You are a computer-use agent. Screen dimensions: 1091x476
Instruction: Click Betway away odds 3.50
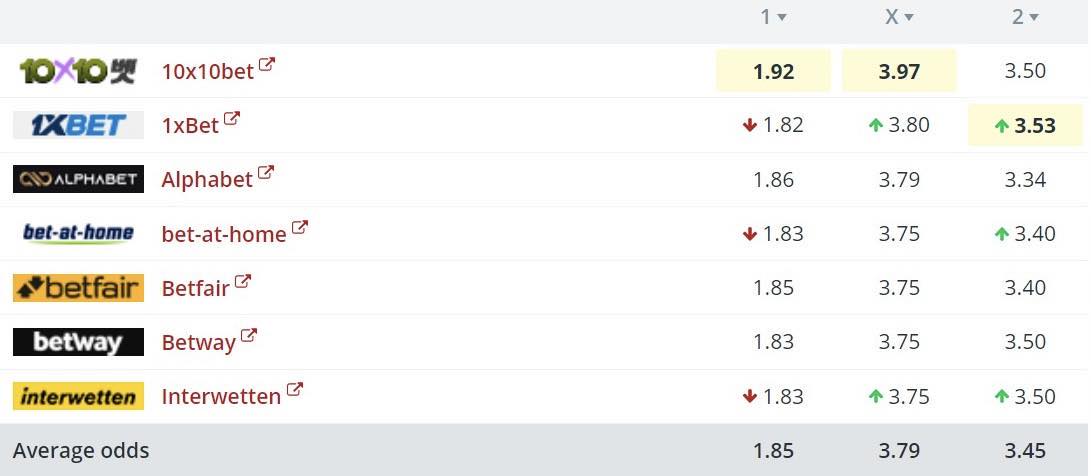(1025, 342)
